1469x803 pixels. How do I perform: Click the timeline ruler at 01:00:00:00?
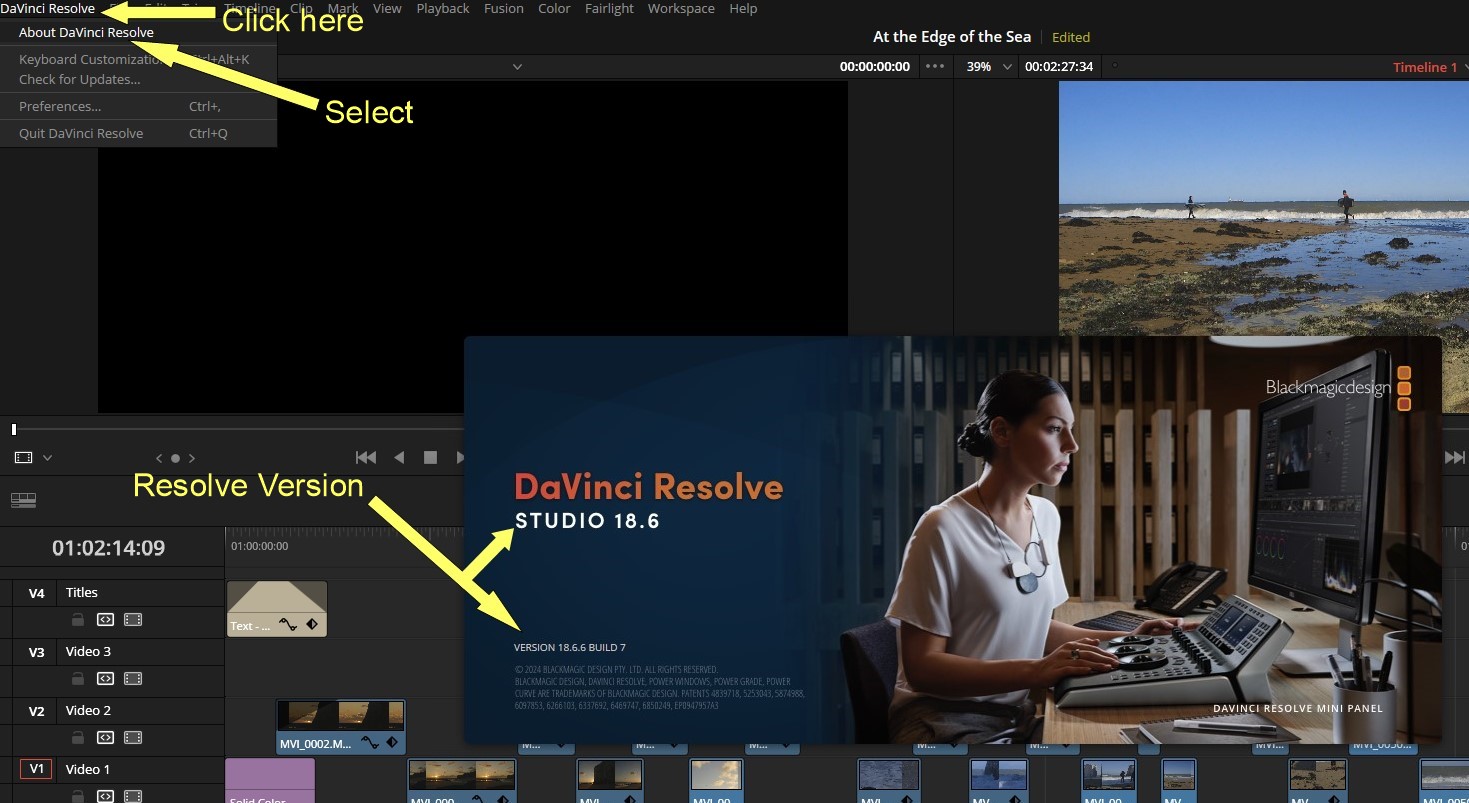click(259, 546)
